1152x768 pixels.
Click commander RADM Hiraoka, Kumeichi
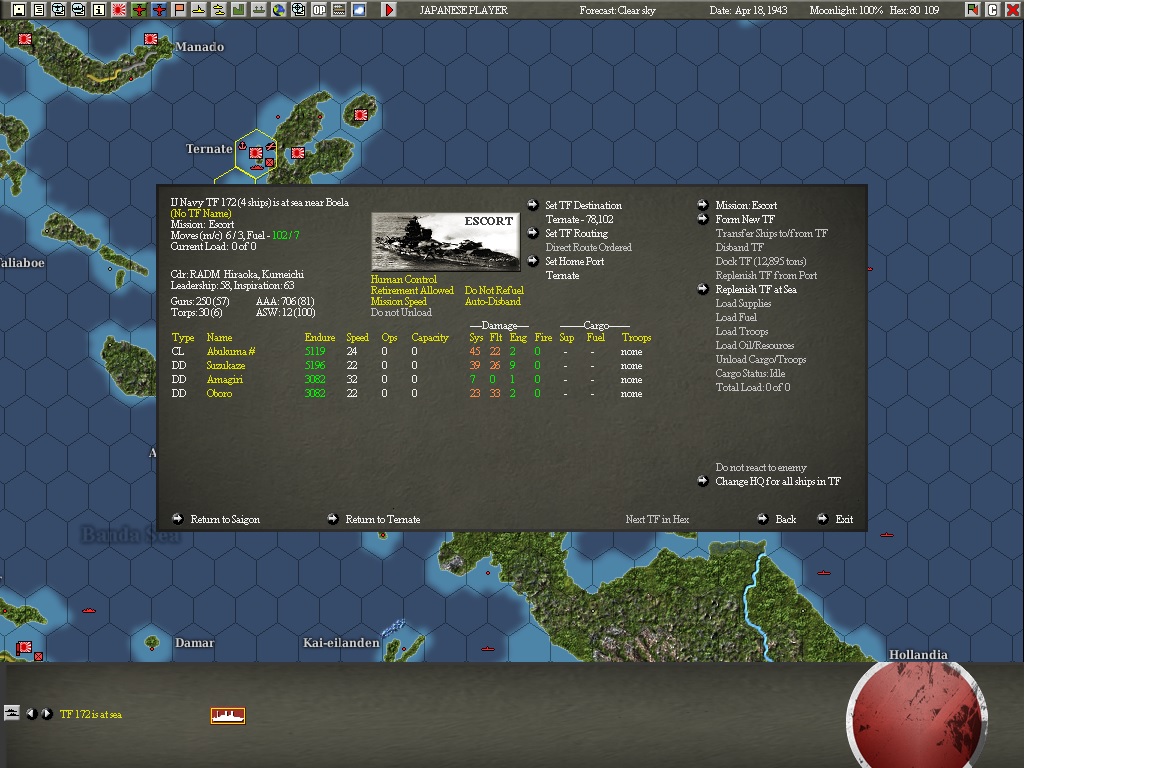click(237, 274)
